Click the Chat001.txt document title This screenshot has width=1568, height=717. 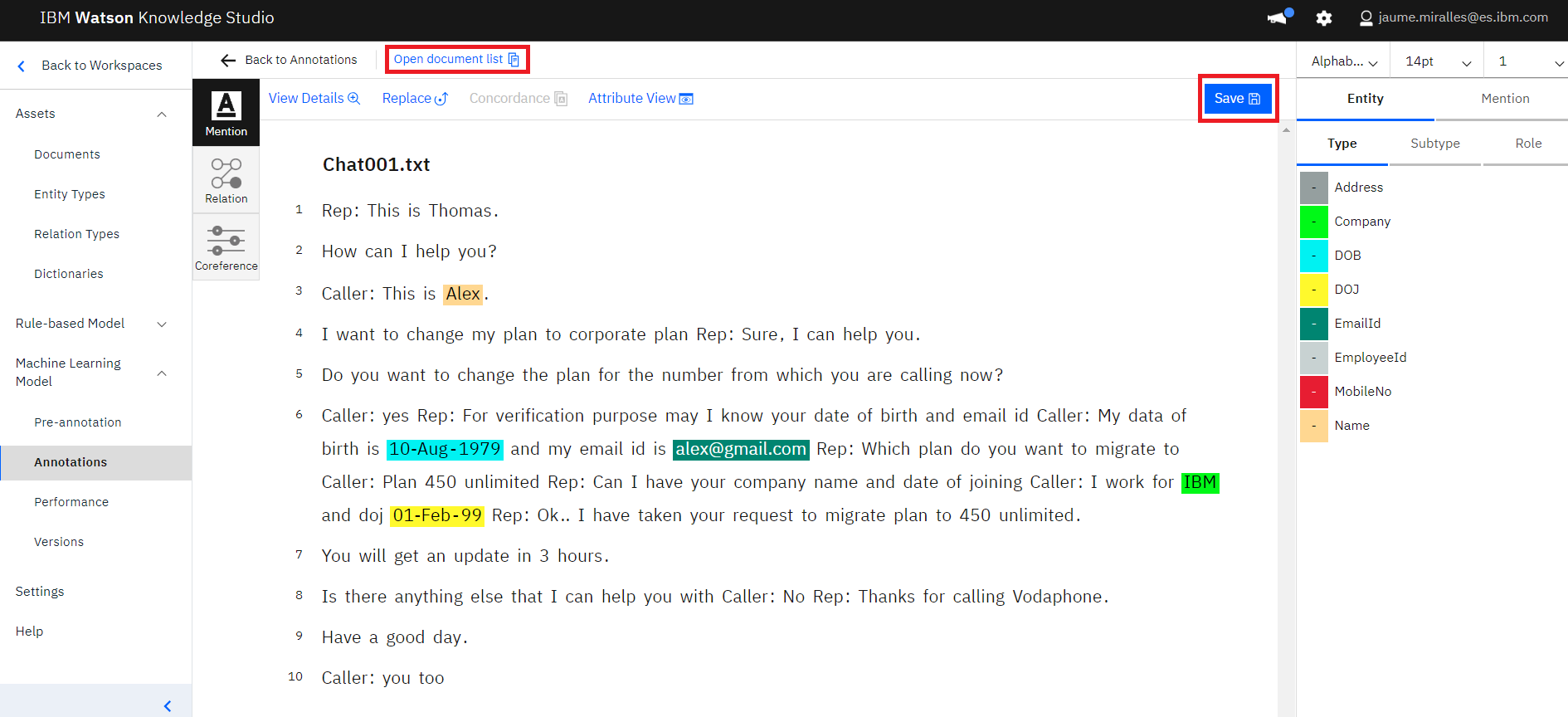[376, 164]
